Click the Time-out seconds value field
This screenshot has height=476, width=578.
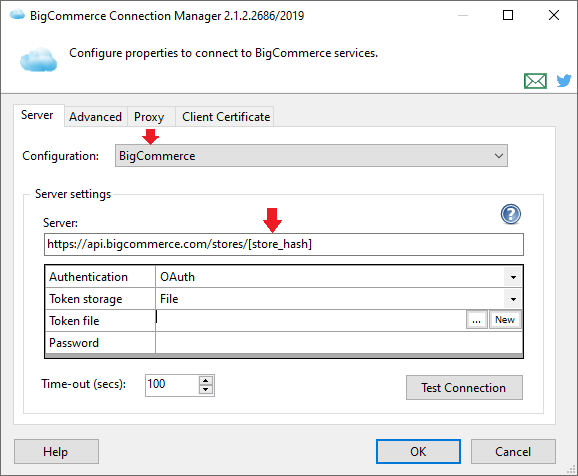[x=172, y=385]
